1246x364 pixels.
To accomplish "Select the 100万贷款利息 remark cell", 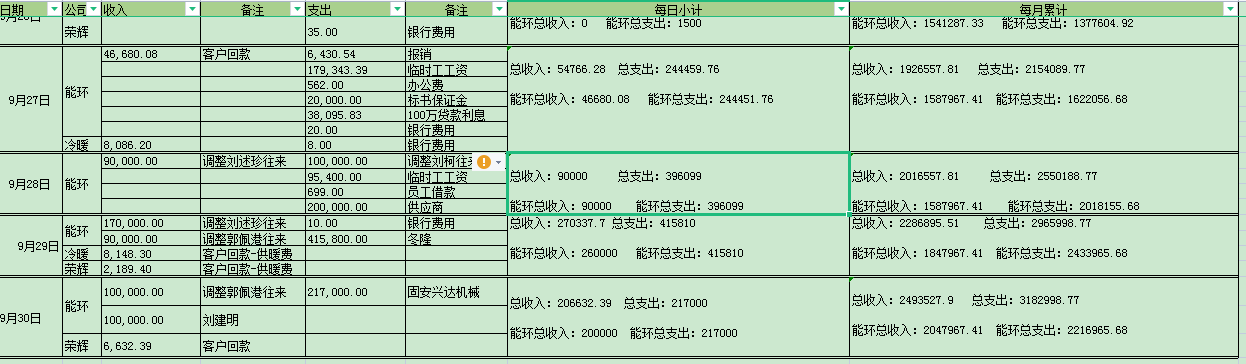I will (x=456, y=115).
